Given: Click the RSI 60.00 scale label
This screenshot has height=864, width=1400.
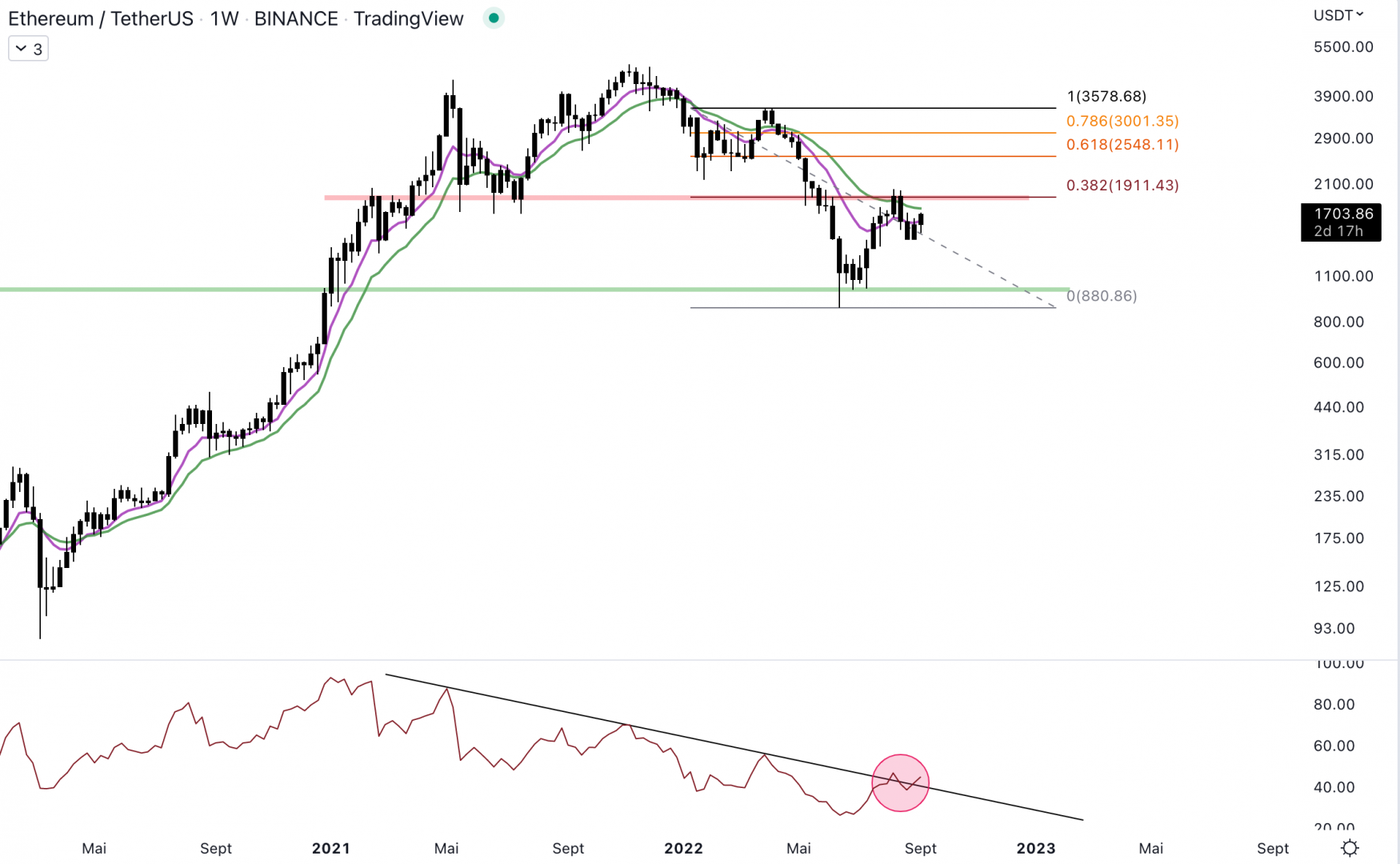Looking at the screenshot, I should tap(1334, 746).
